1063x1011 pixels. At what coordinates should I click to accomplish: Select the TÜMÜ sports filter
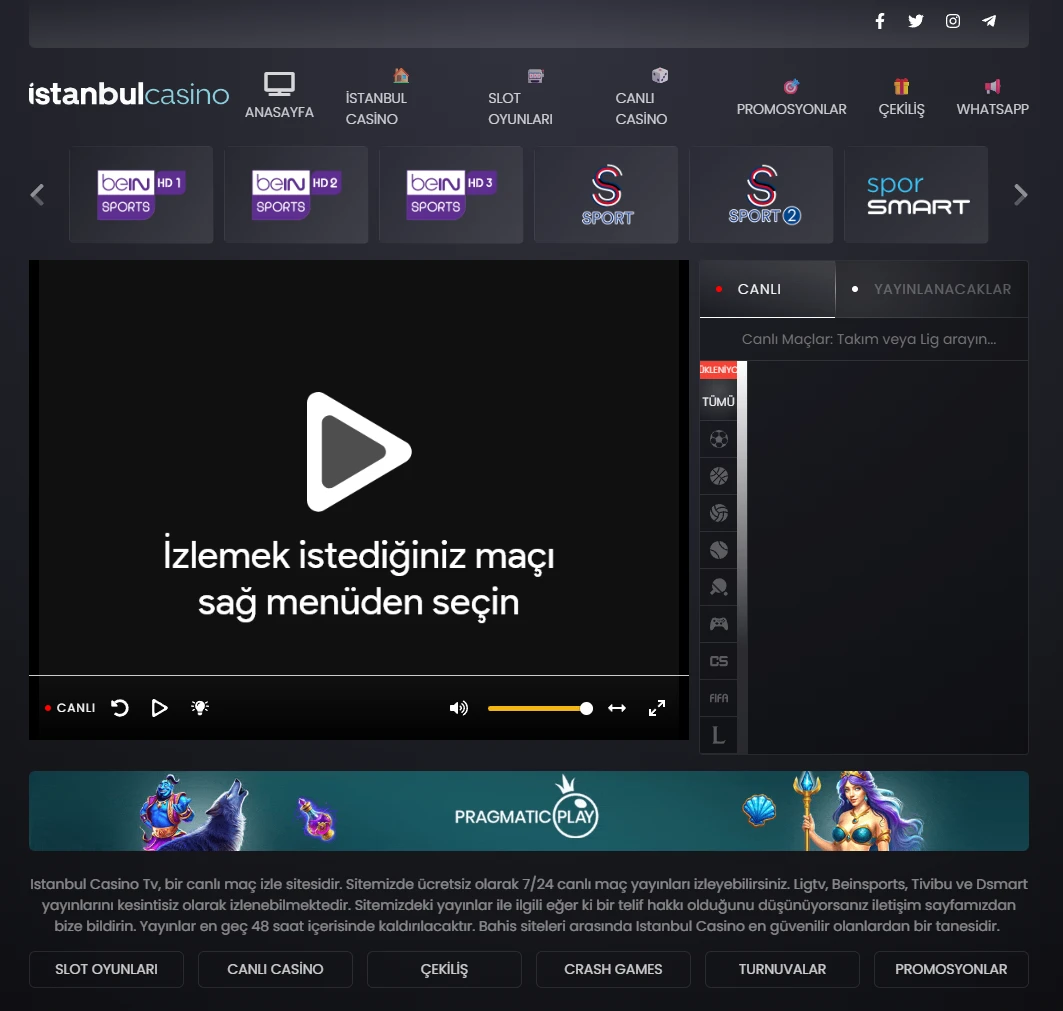click(x=719, y=401)
